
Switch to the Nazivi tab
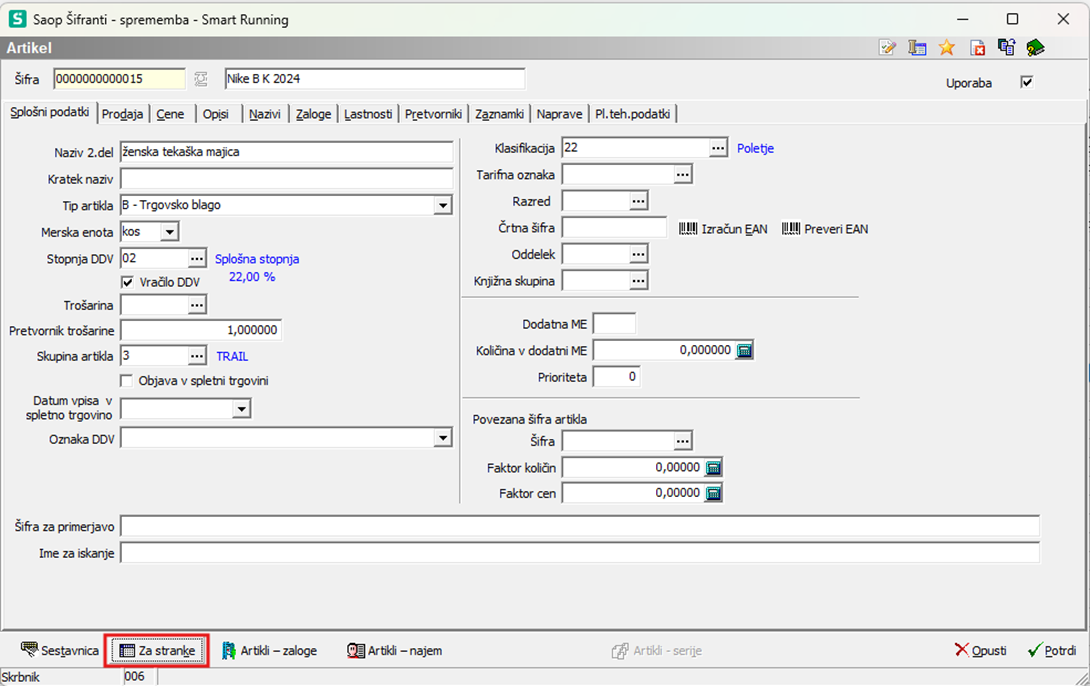(265, 114)
